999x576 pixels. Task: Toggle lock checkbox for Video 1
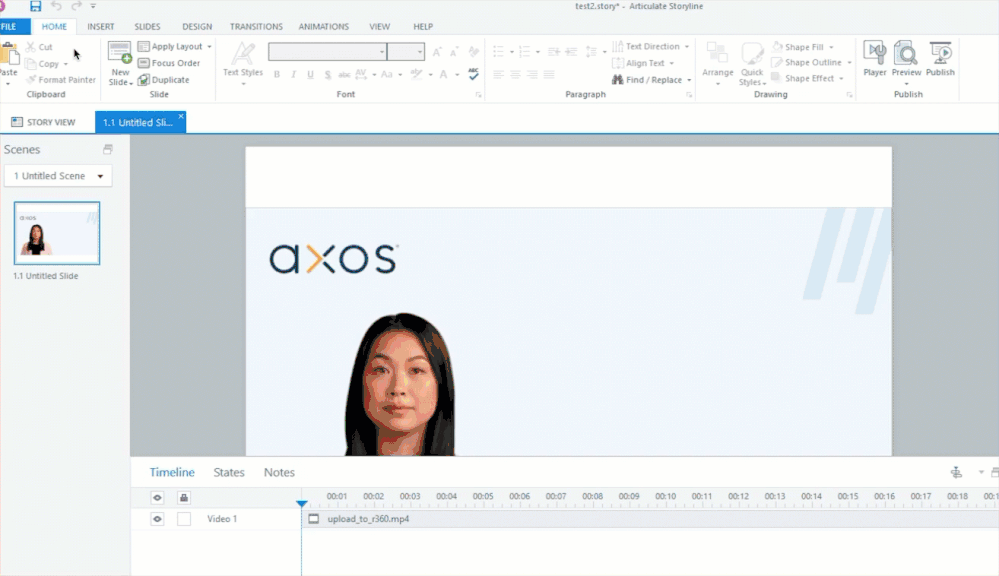184,519
